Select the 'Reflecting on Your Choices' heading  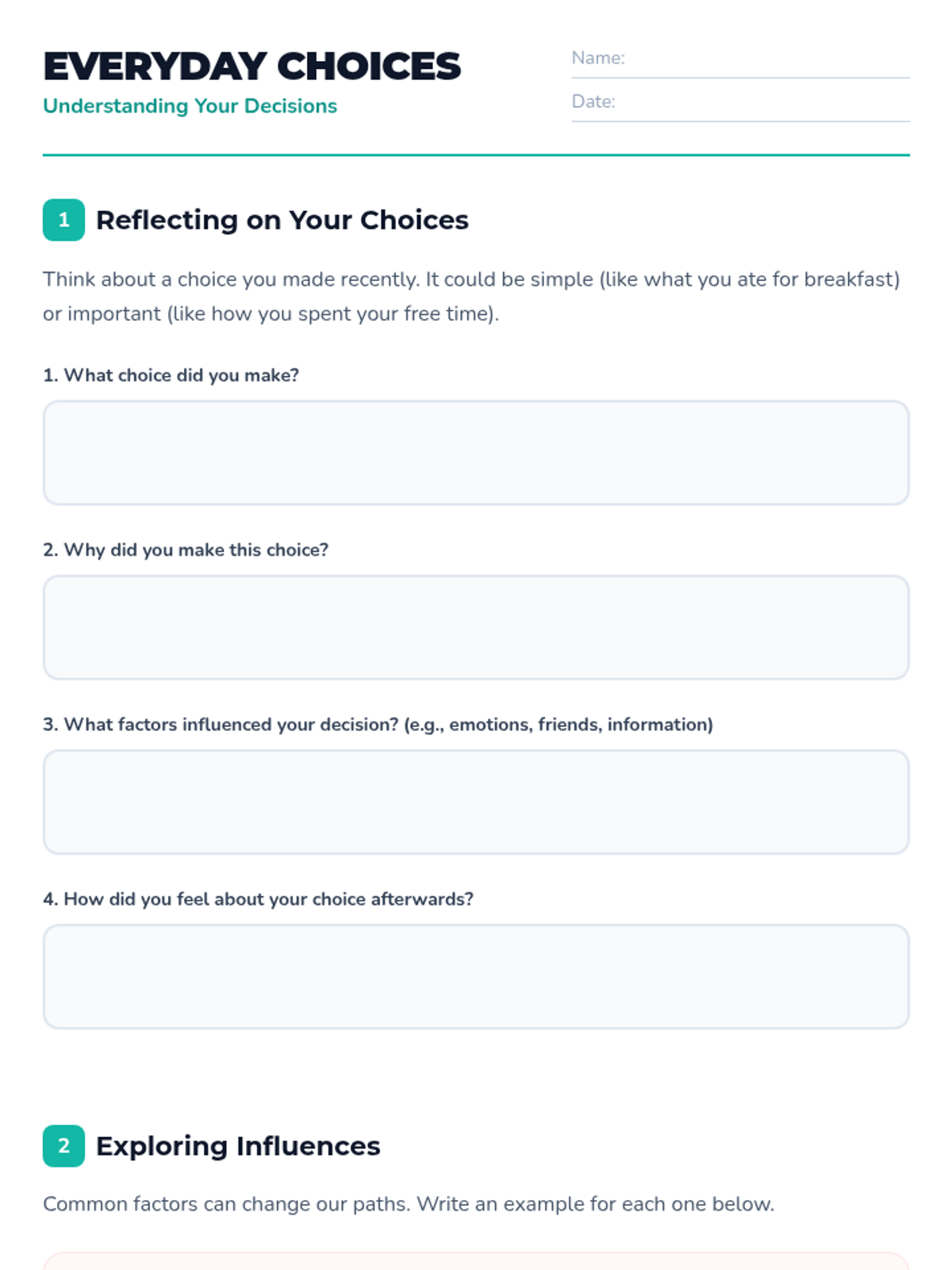pos(282,220)
